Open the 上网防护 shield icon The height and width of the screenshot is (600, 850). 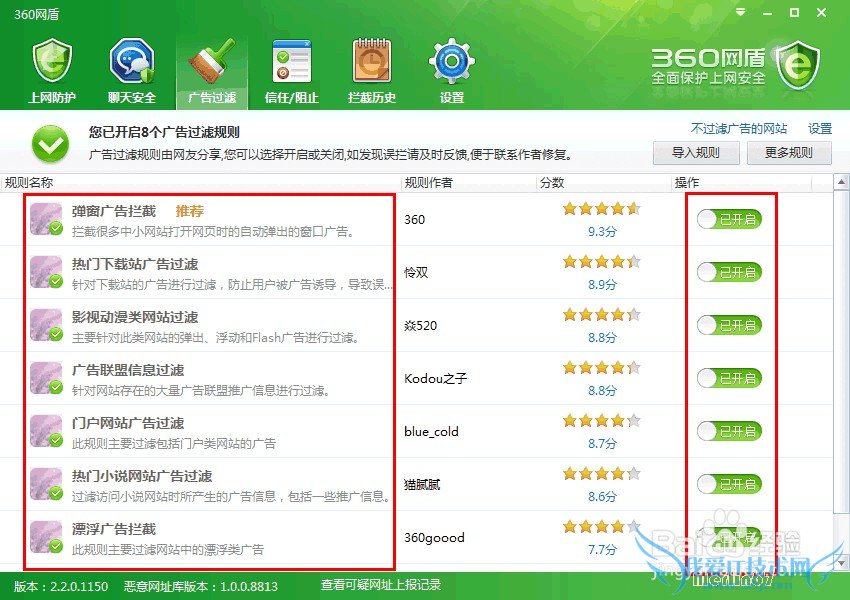click(x=52, y=61)
